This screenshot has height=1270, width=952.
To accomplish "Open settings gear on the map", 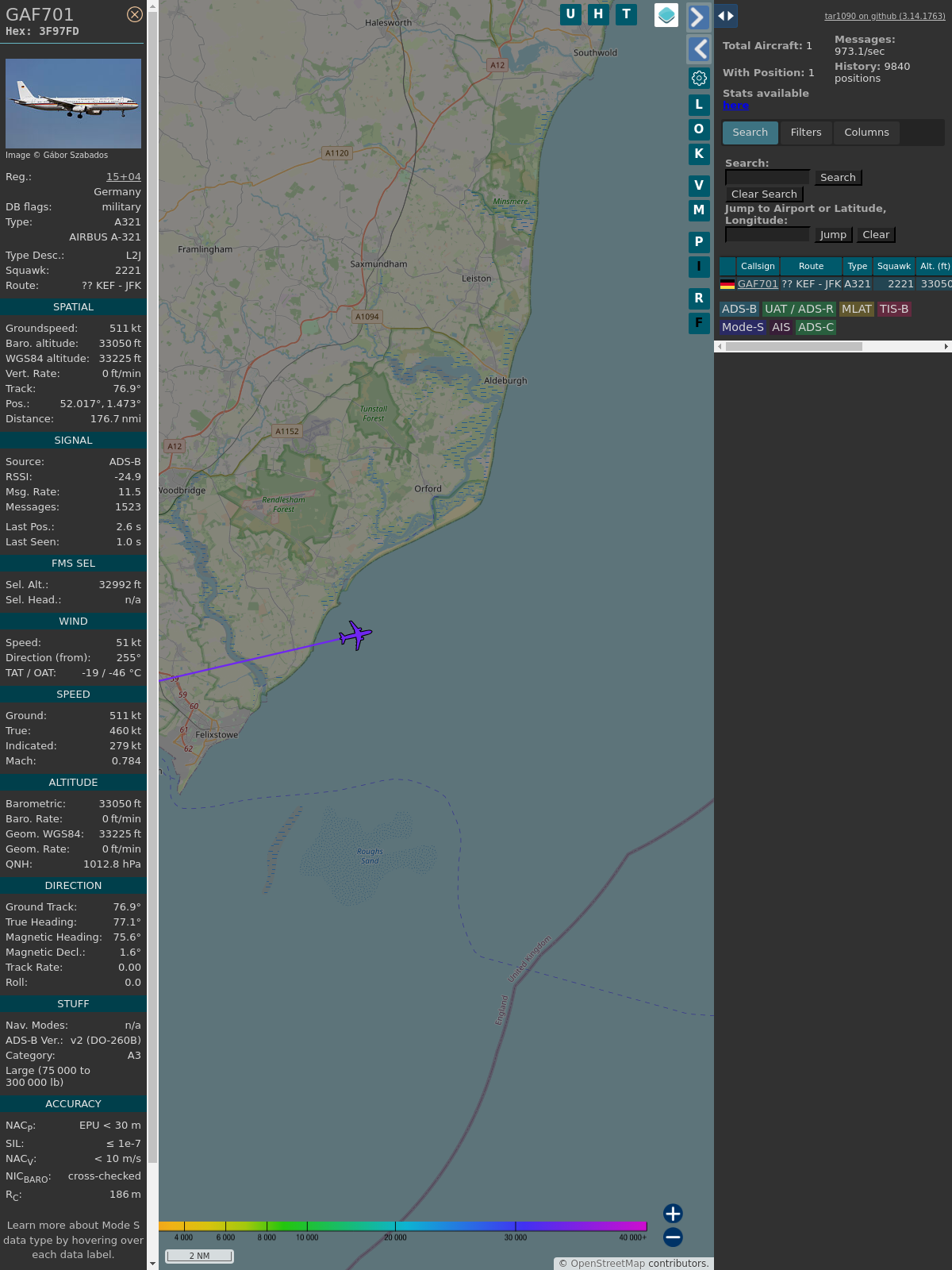I will [x=699, y=78].
